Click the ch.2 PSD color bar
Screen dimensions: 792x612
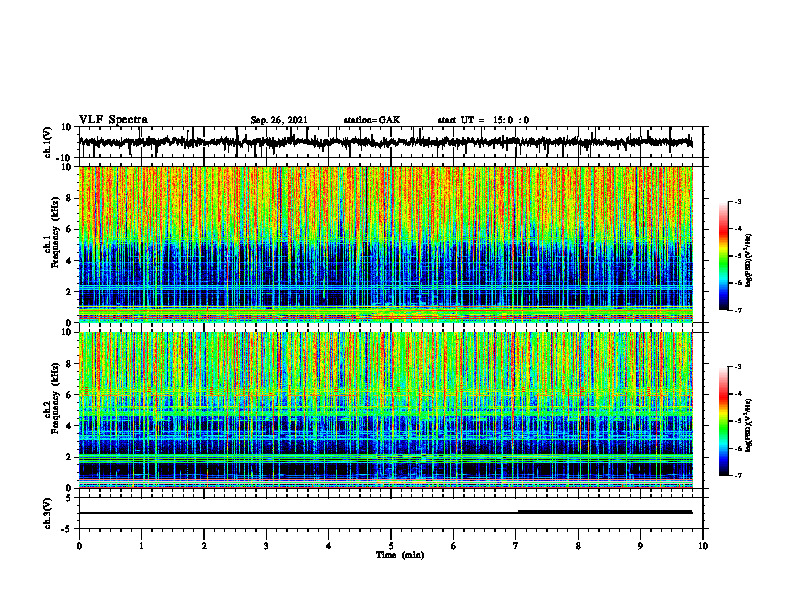tap(723, 421)
